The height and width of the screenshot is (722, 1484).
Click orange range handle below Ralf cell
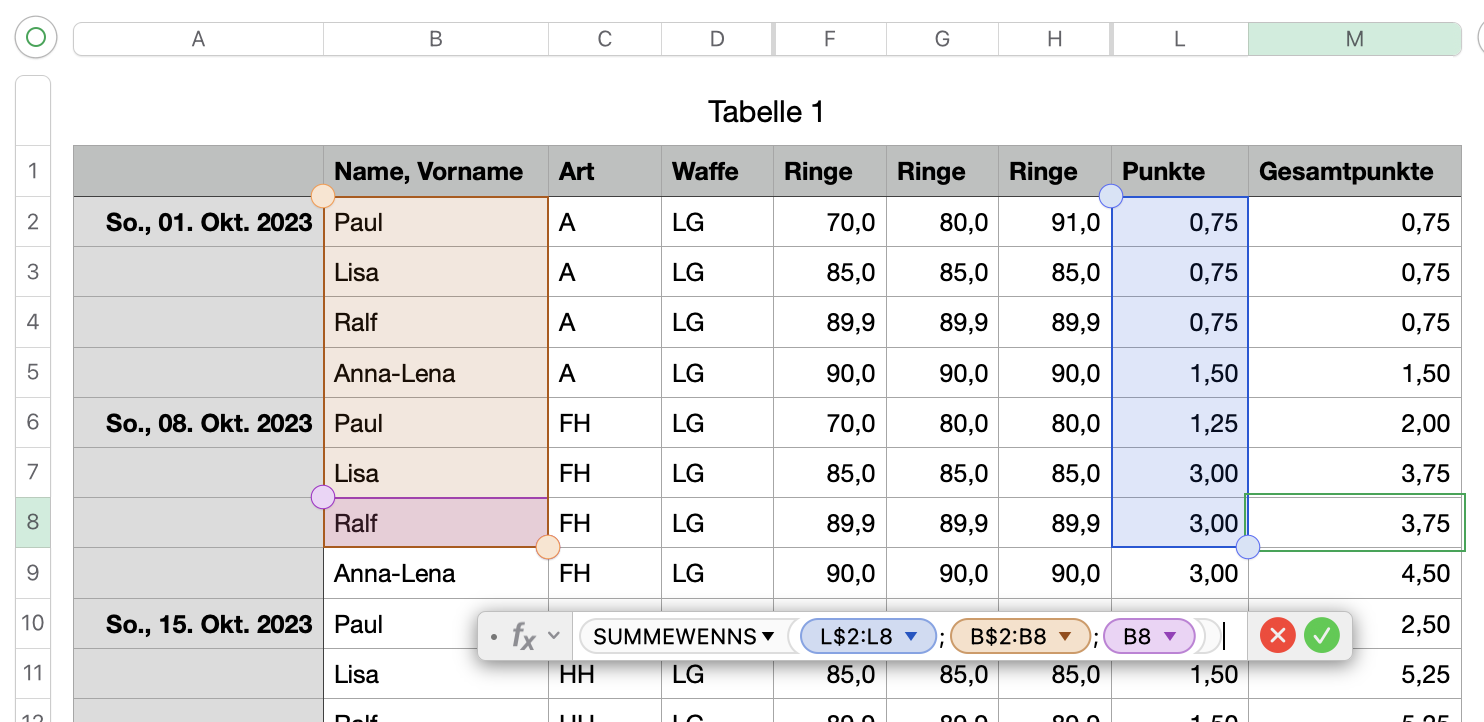[548, 547]
